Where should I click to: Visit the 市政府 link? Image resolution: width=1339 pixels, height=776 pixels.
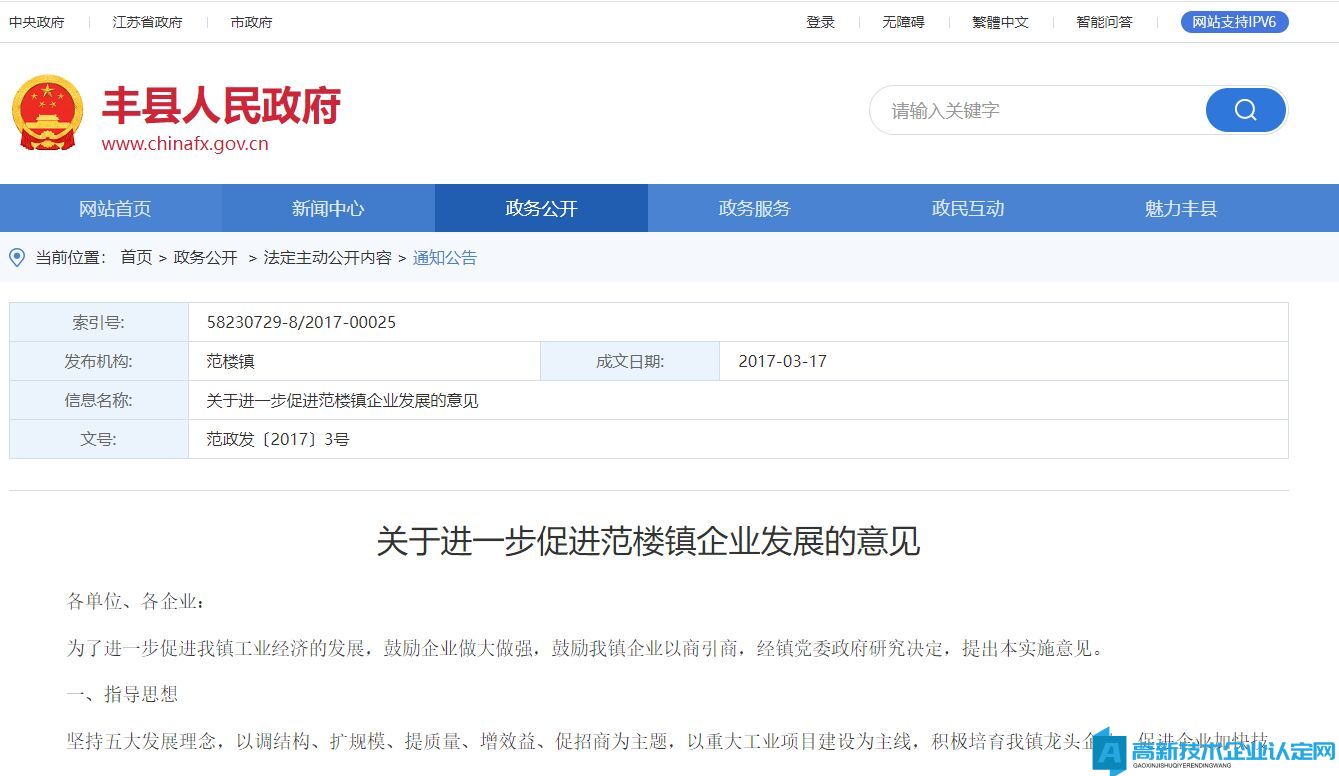pos(251,22)
